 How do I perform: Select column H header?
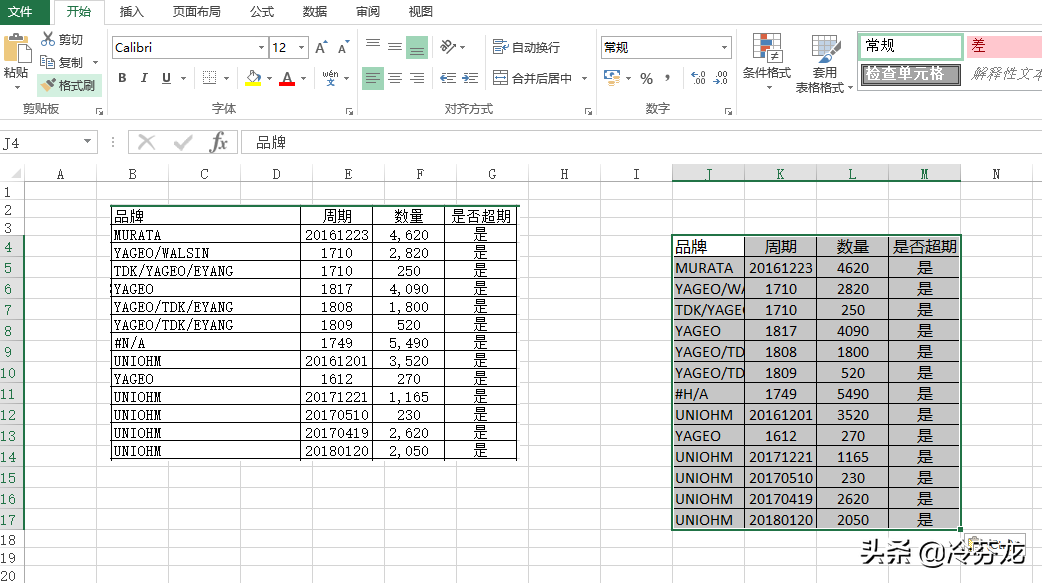coord(564,174)
